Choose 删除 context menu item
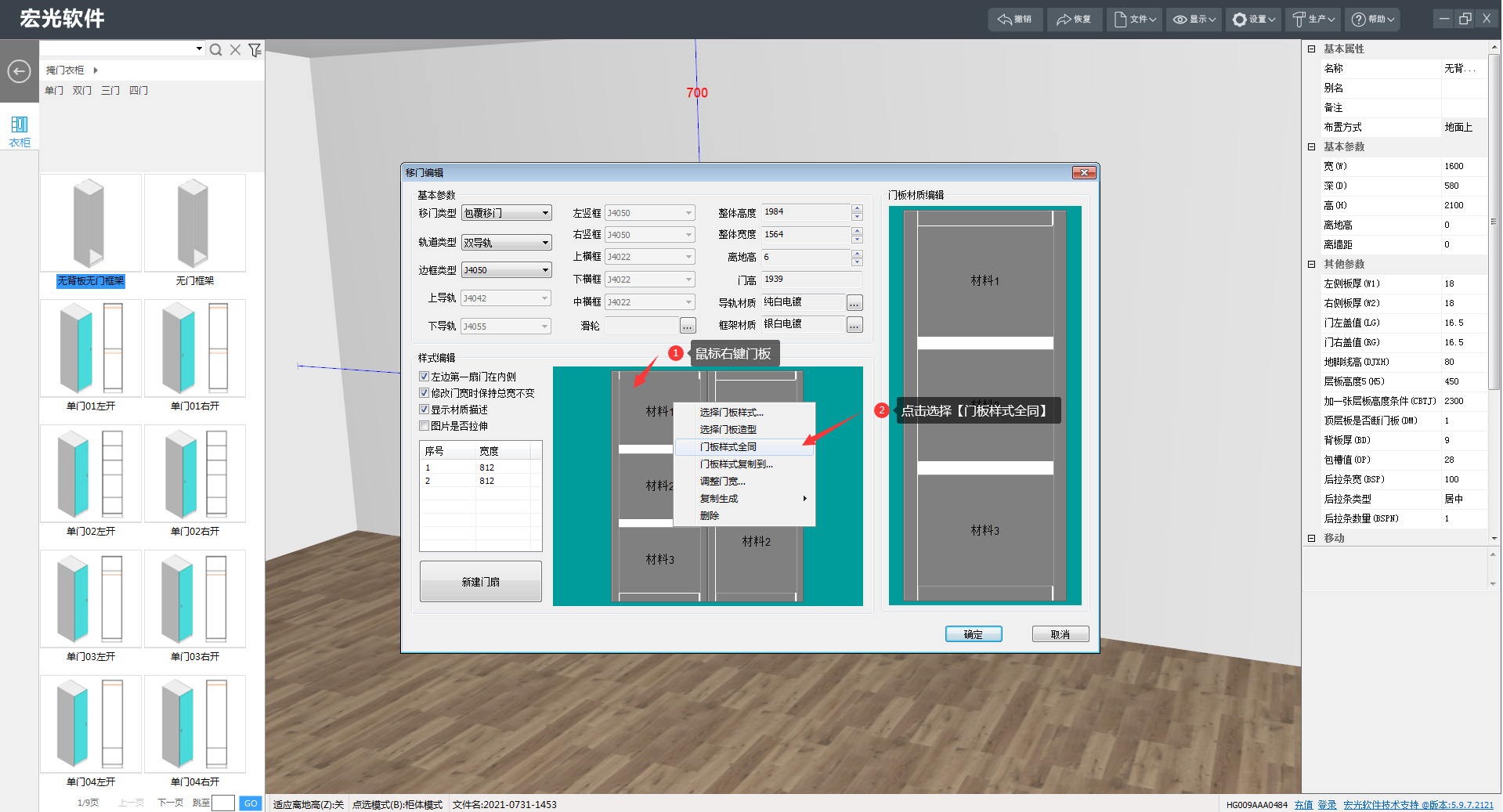1503x812 pixels. tap(744, 516)
